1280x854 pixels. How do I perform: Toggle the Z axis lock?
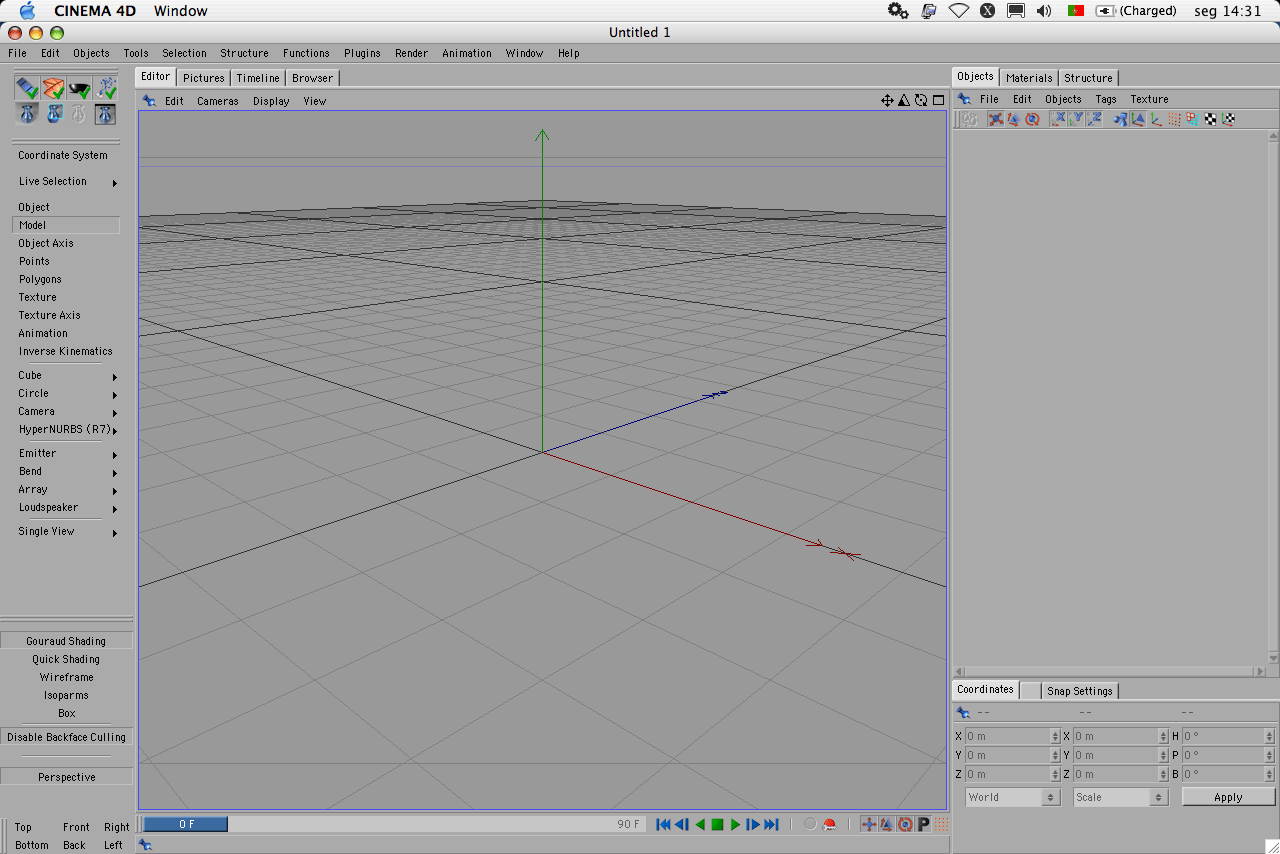pos(1094,119)
